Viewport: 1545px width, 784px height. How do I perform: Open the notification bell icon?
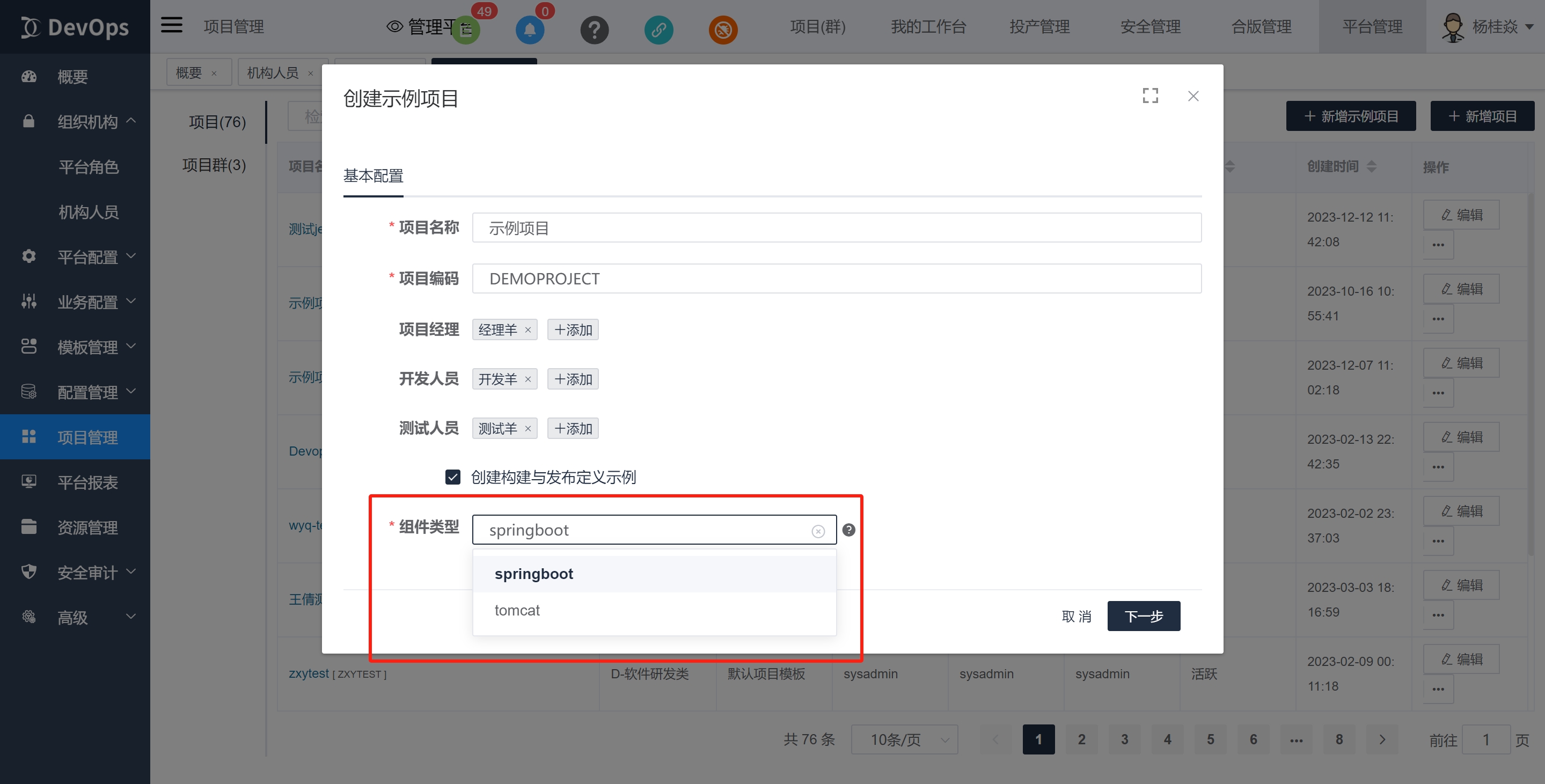click(530, 30)
